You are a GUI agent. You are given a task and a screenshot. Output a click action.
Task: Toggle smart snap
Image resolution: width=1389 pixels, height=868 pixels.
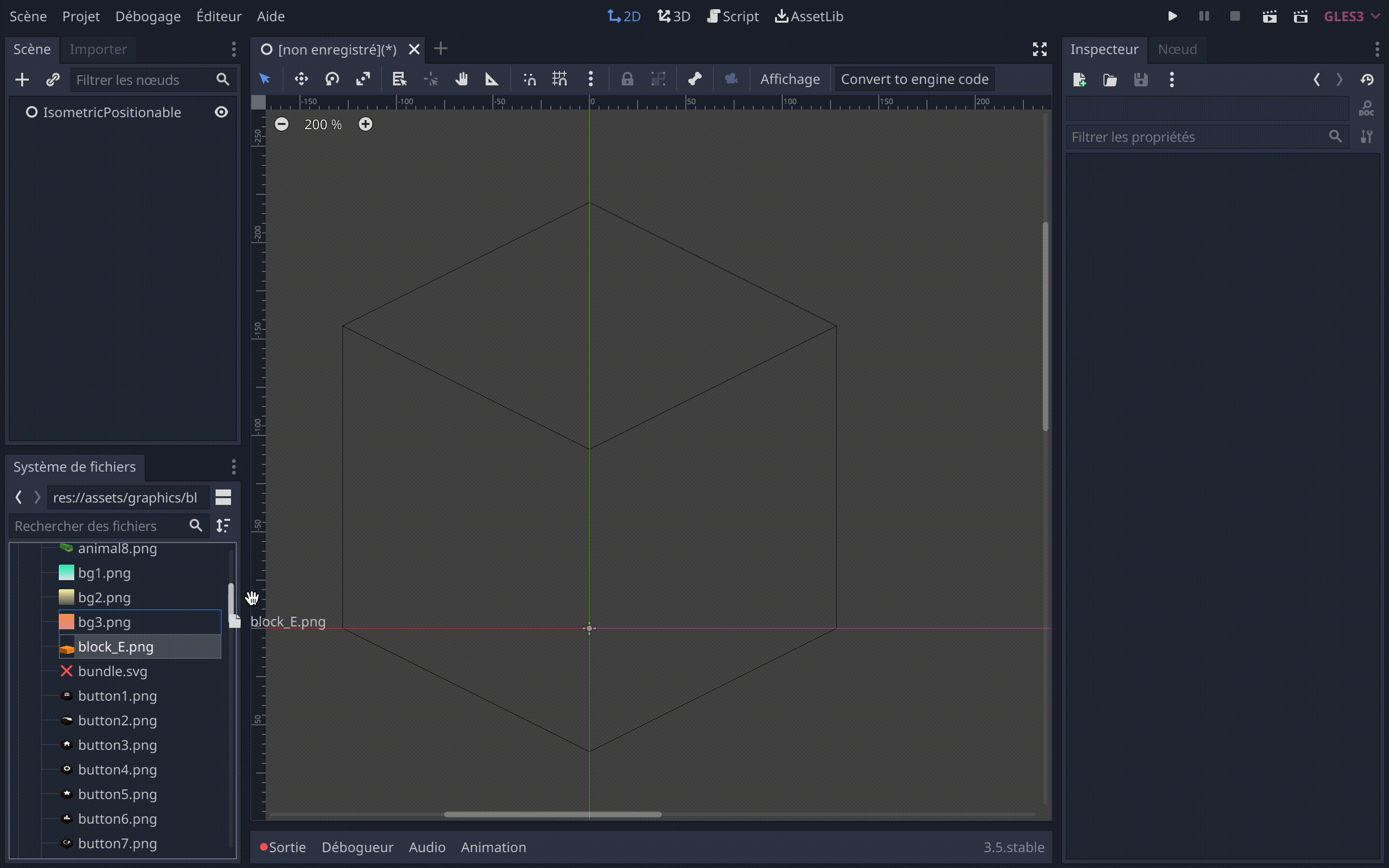[x=529, y=79]
